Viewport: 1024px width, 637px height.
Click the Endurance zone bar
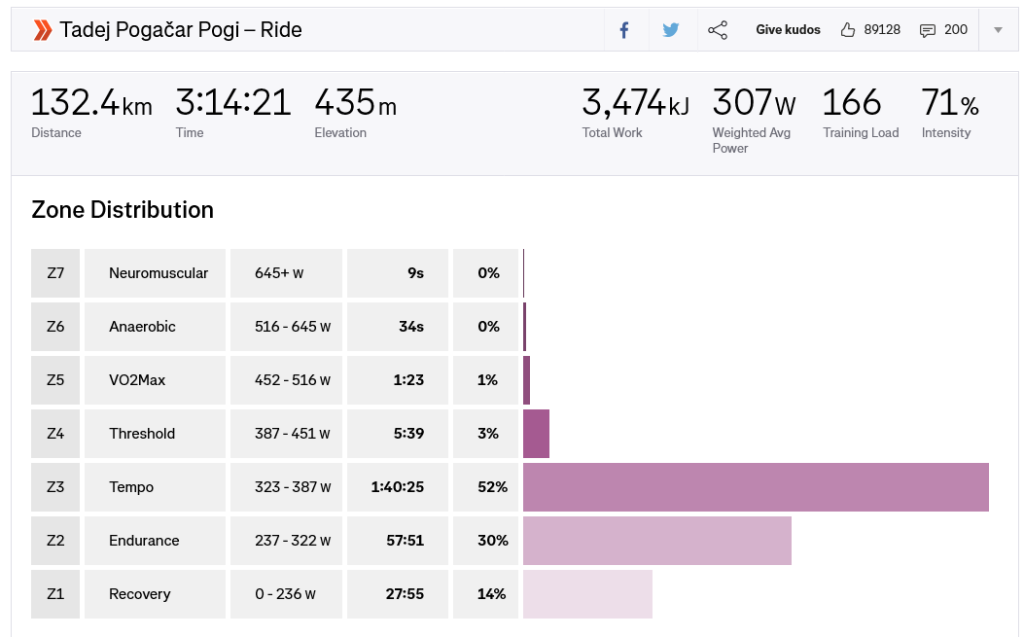coord(656,540)
